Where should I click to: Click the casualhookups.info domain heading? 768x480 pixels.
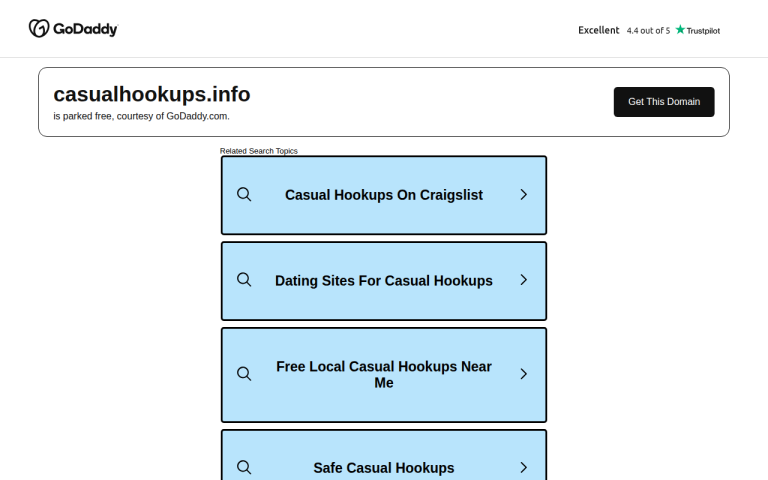[152, 95]
